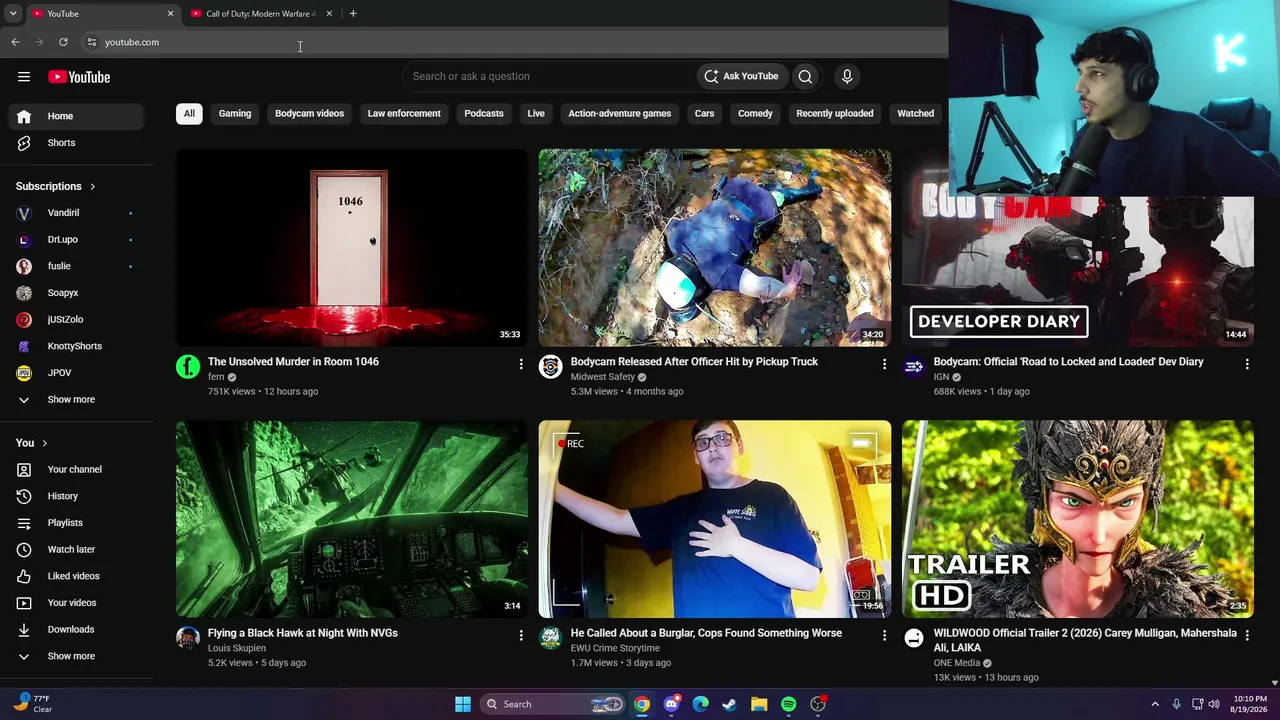Select the Law enforcement filter chip
The width and height of the screenshot is (1280, 720).
click(x=404, y=114)
